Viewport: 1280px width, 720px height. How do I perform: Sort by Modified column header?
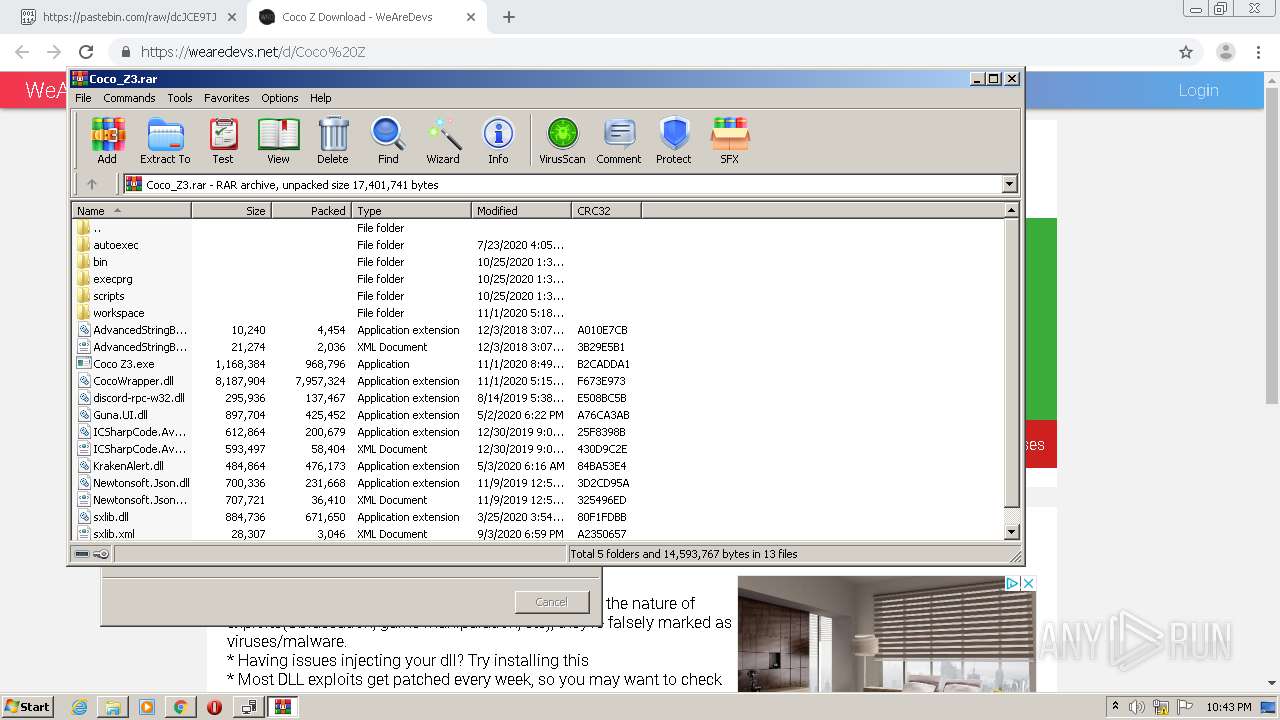point(521,210)
